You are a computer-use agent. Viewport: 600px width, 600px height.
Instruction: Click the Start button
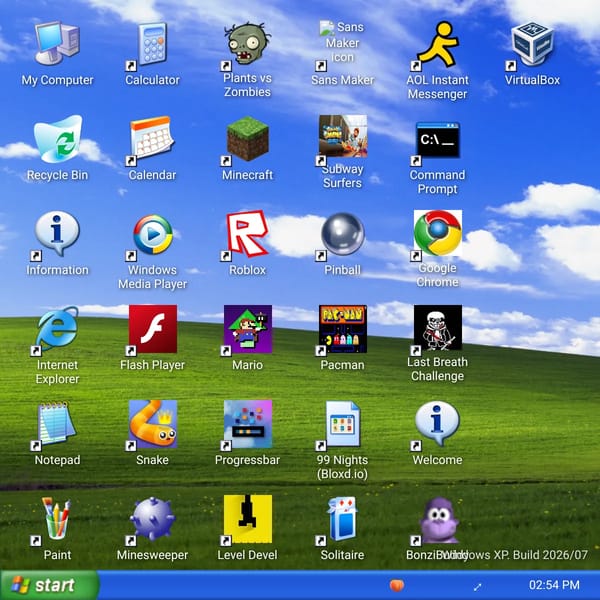tap(50, 585)
